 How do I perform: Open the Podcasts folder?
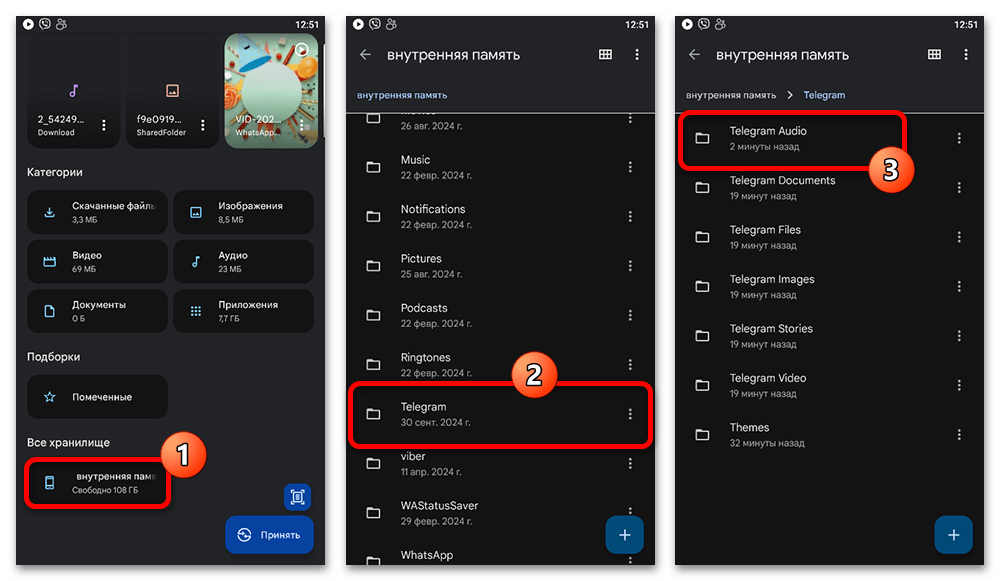pyautogui.click(x=500, y=315)
